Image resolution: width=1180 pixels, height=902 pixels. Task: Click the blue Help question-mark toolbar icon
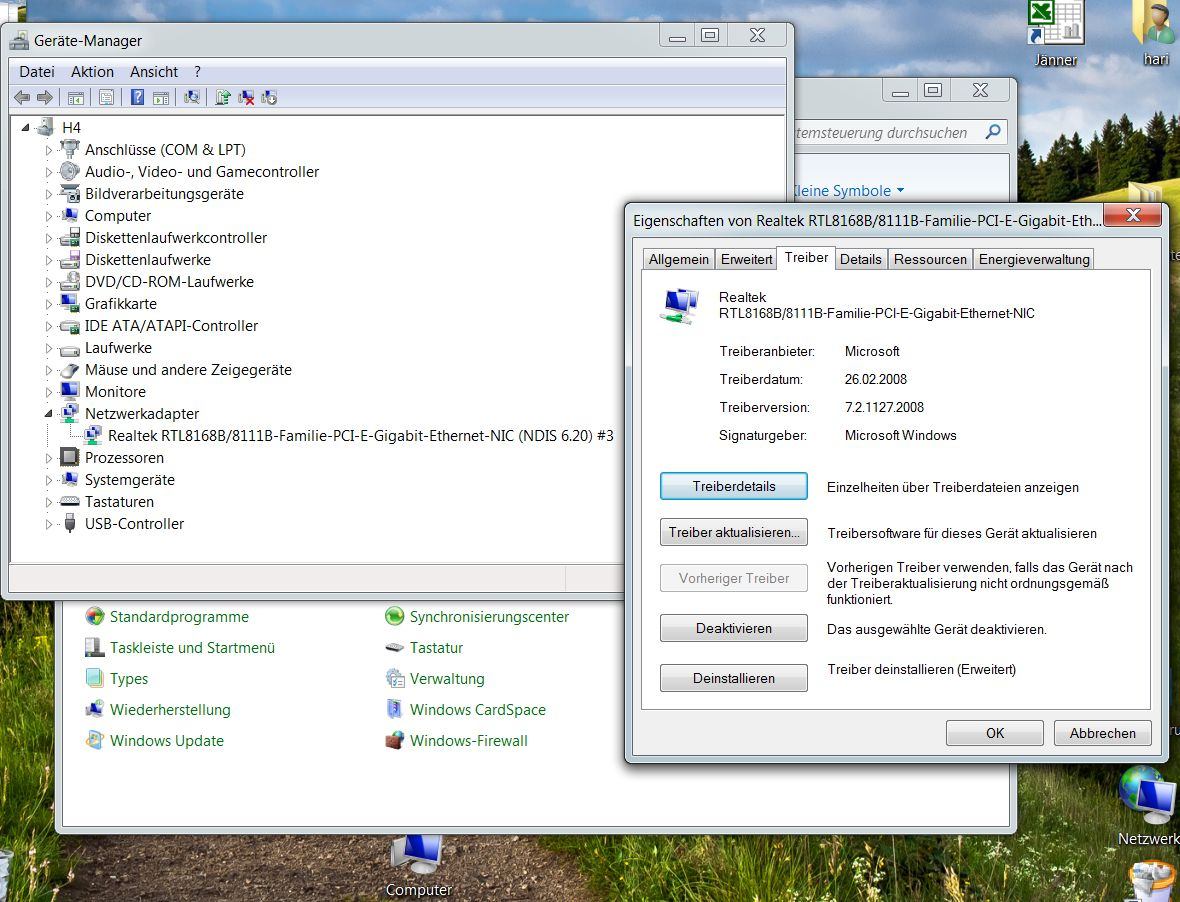tap(137, 97)
